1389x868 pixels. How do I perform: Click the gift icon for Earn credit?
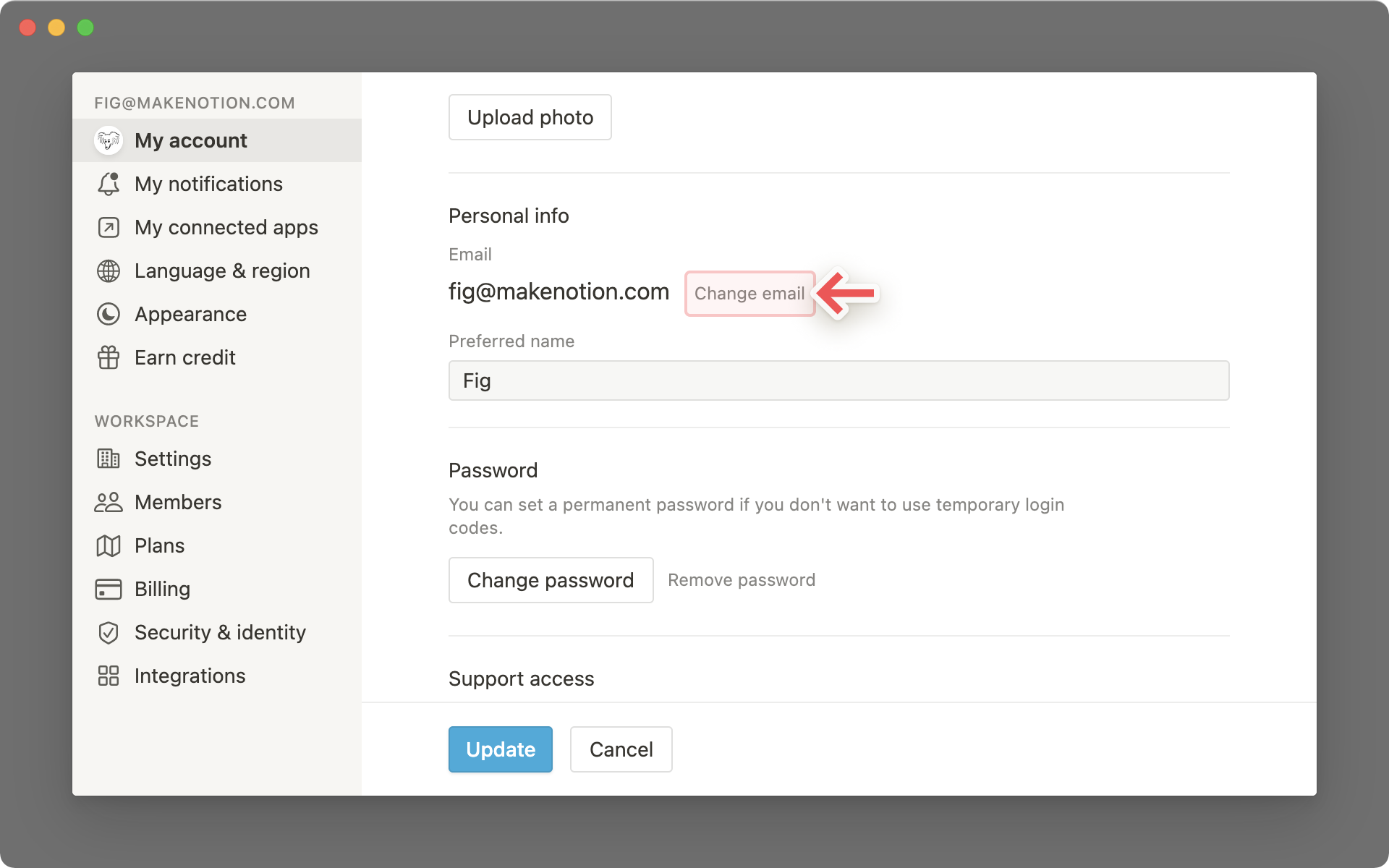click(x=109, y=357)
